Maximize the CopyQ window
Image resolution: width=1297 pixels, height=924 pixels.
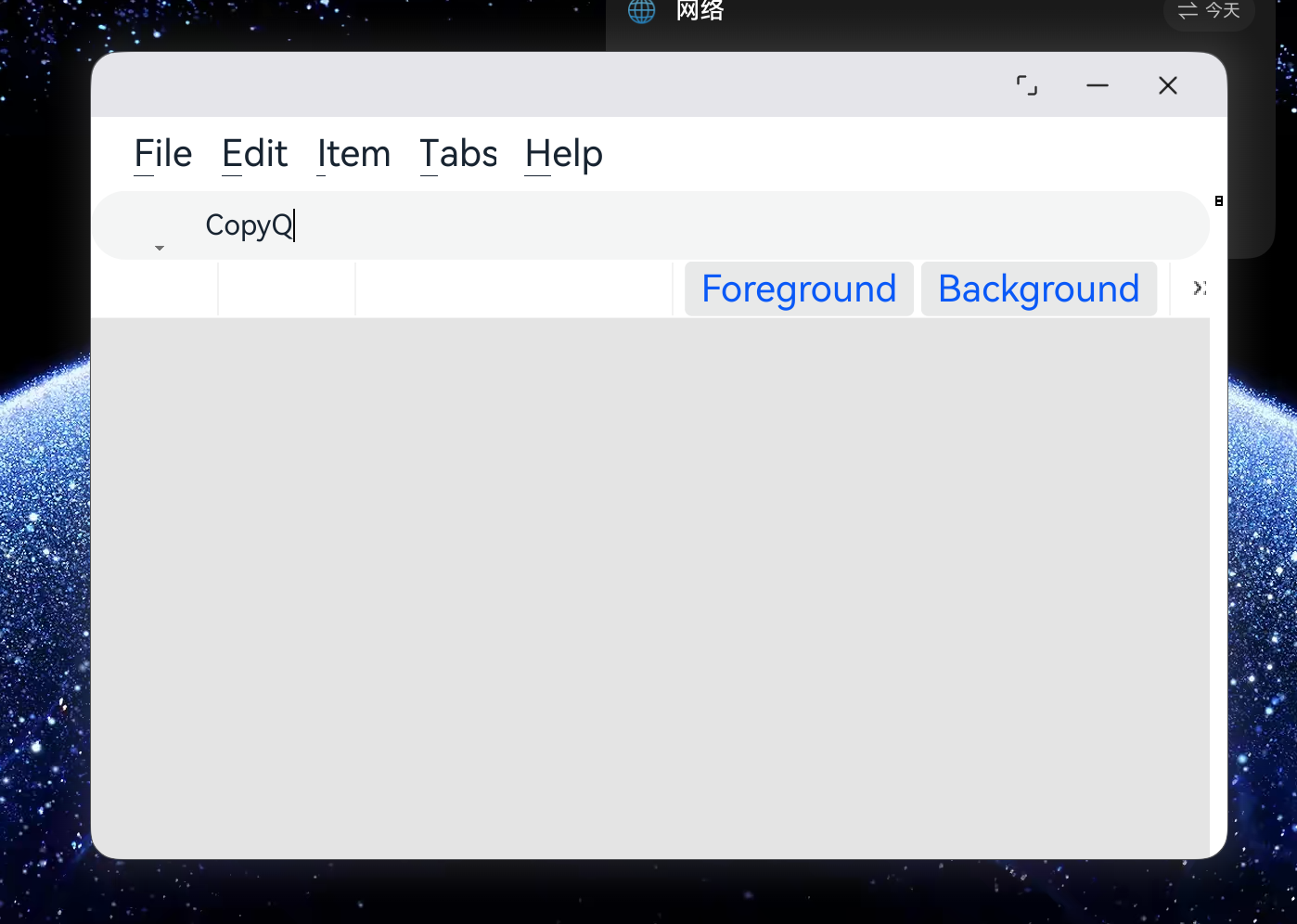pyautogui.click(x=1027, y=85)
